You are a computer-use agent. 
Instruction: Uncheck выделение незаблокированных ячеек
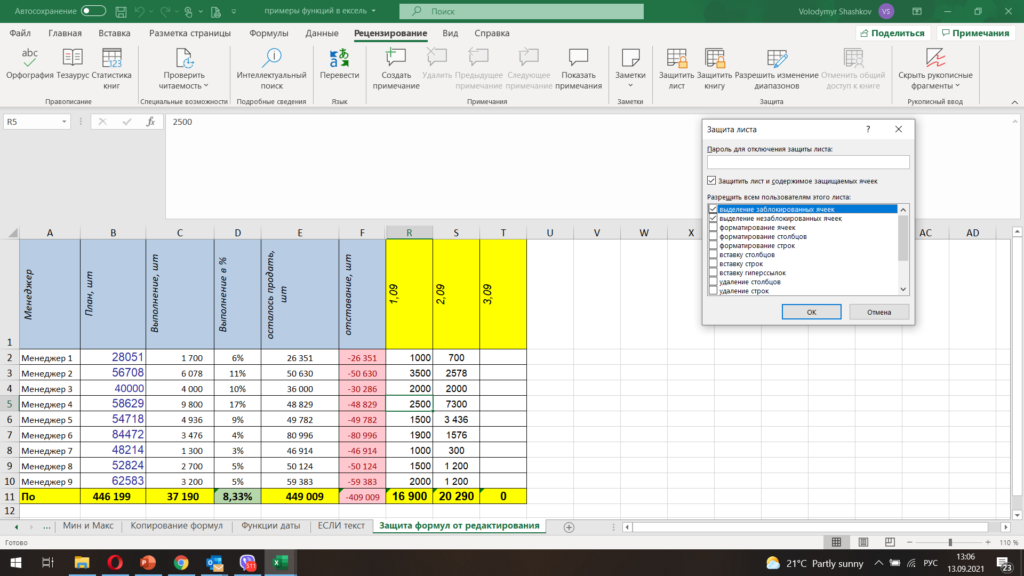(713, 218)
